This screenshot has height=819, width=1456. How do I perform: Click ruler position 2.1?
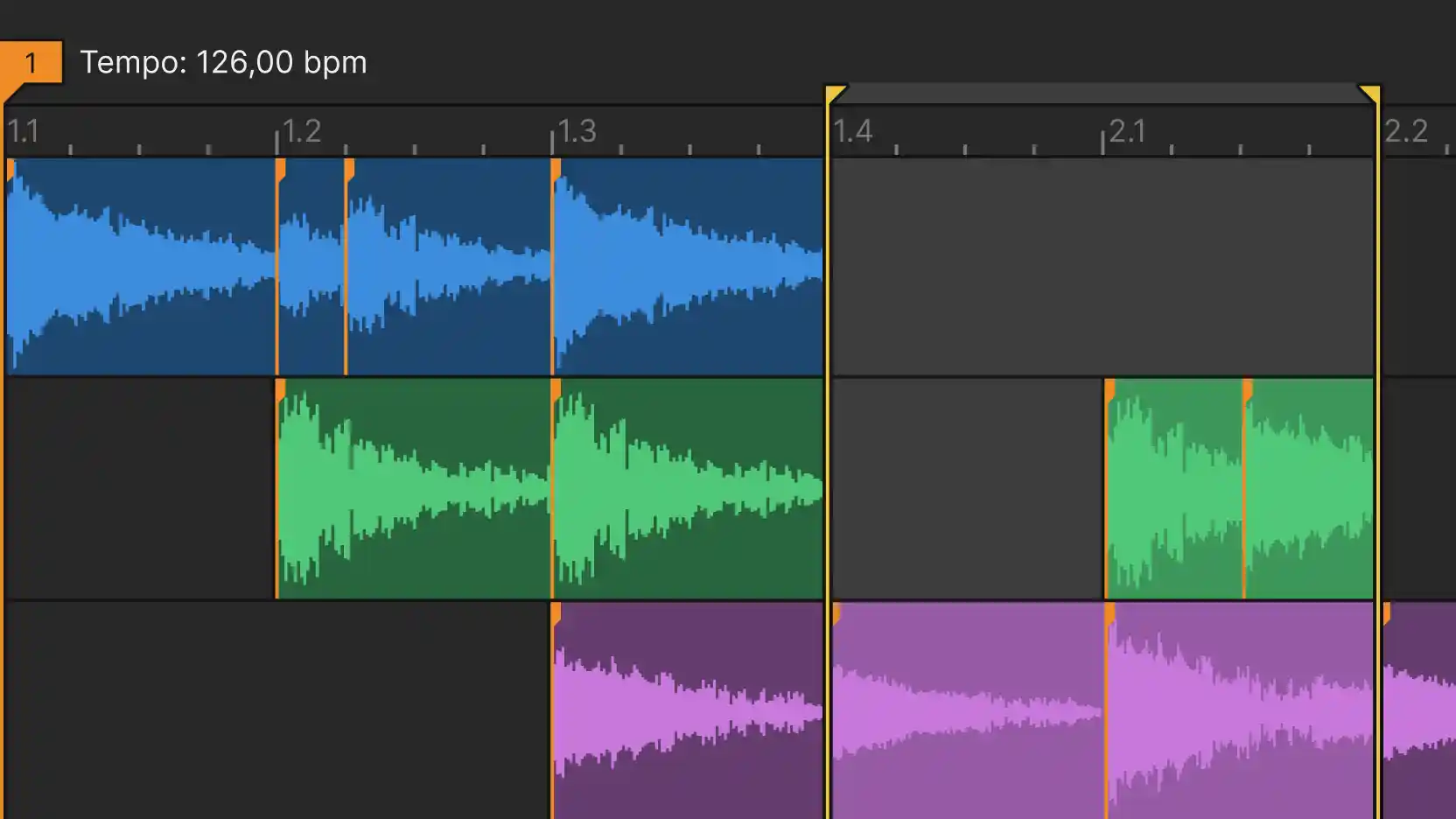[1127, 131]
